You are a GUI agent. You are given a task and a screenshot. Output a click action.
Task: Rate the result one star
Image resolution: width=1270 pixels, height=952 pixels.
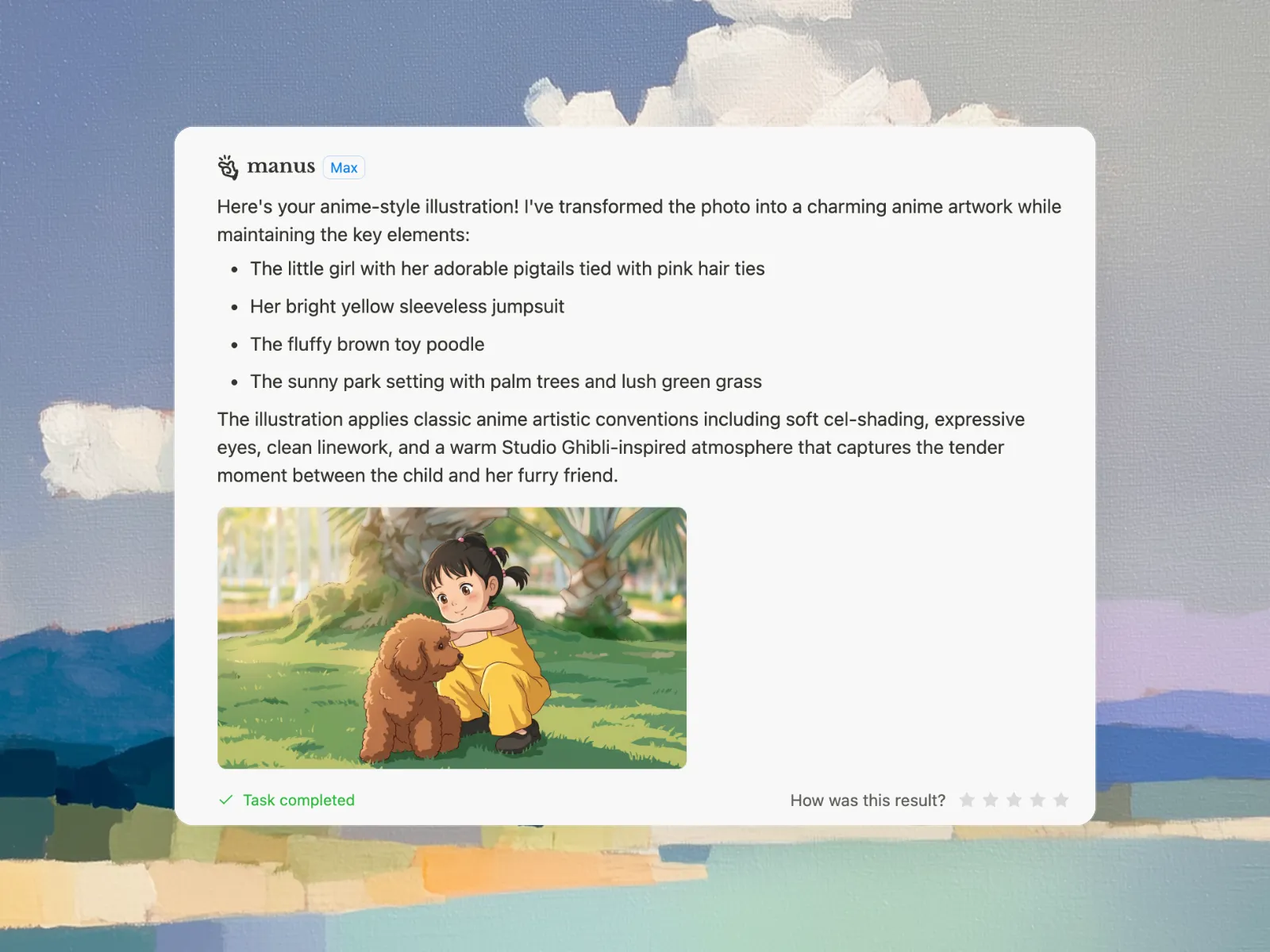pyautogui.click(x=967, y=800)
